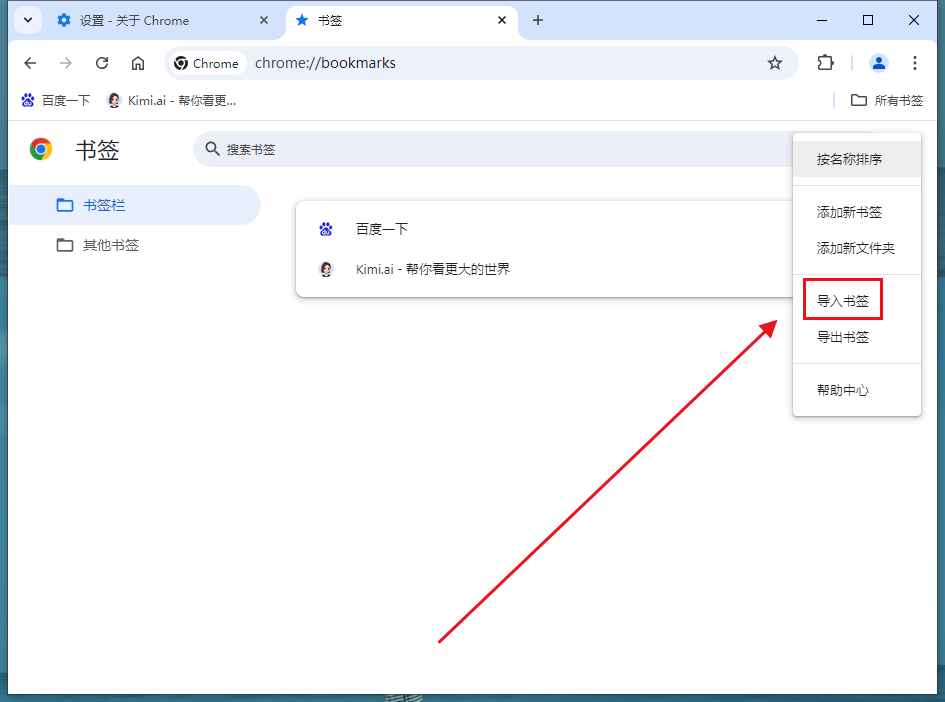Click the Chrome site info chip
Image resolution: width=945 pixels, height=702 pixels.
click(206, 63)
